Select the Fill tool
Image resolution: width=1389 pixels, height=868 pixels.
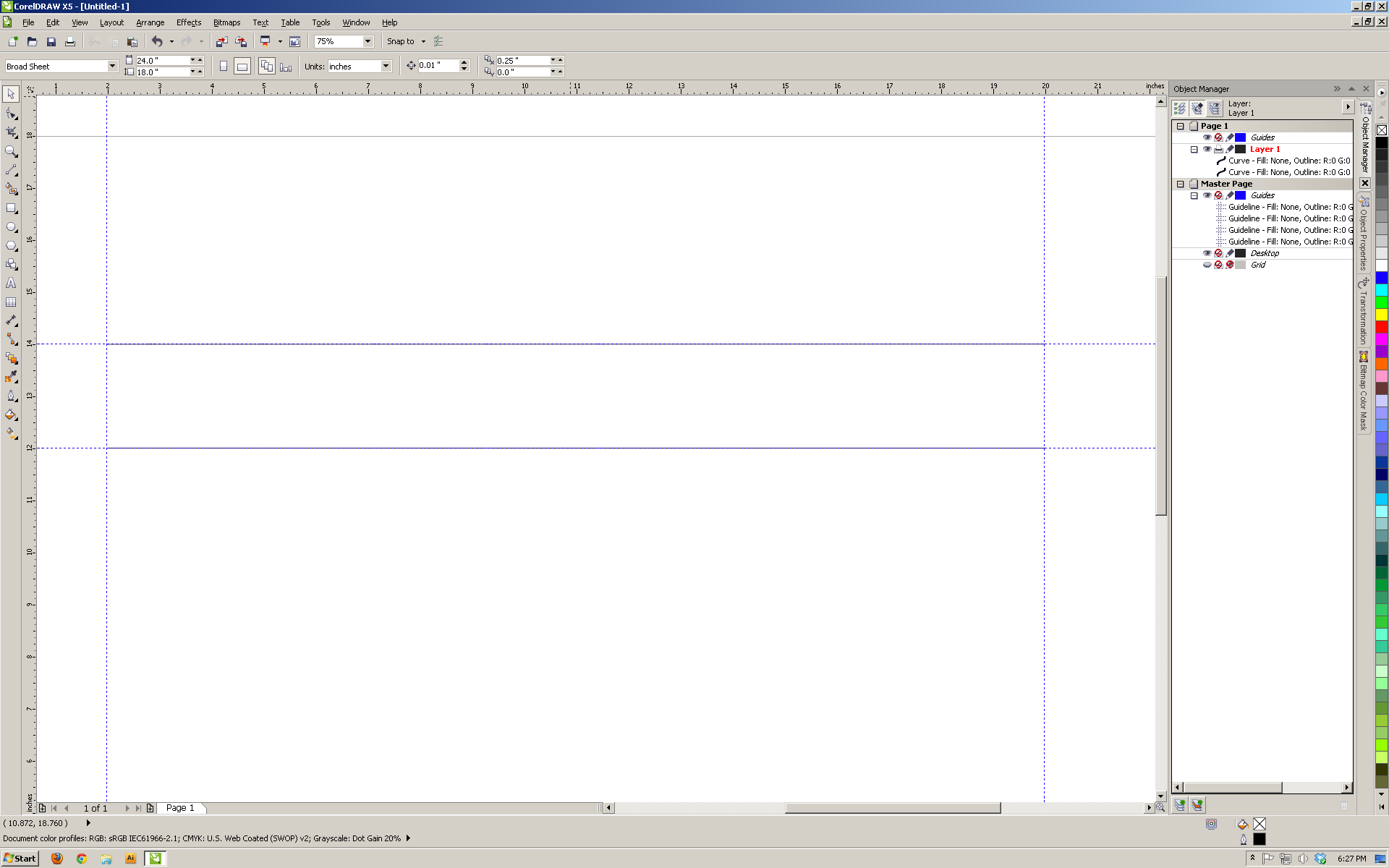click(11, 414)
